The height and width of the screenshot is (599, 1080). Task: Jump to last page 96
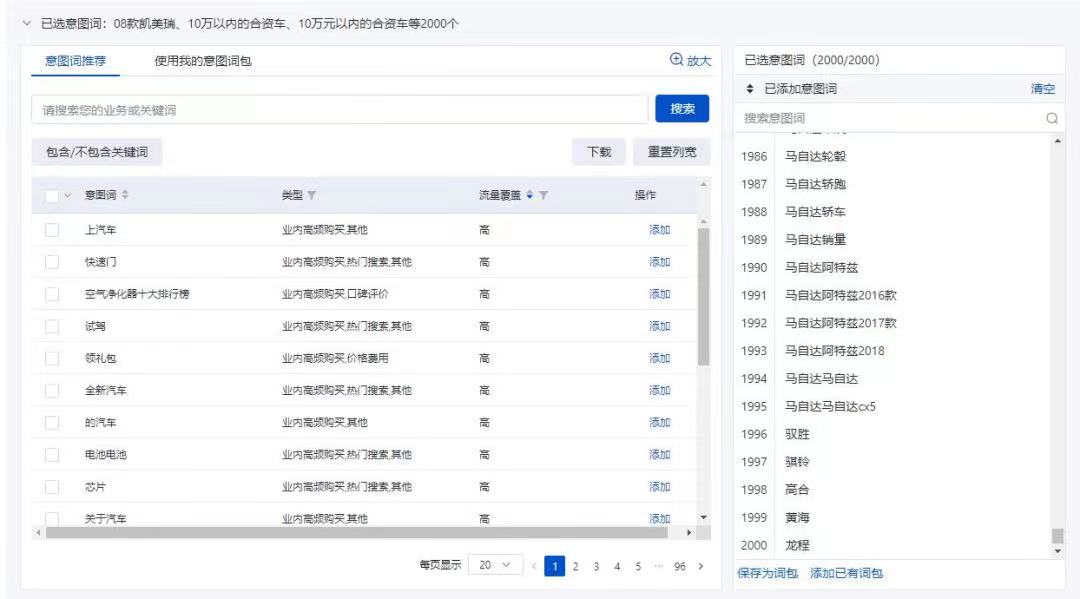pos(680,566)
